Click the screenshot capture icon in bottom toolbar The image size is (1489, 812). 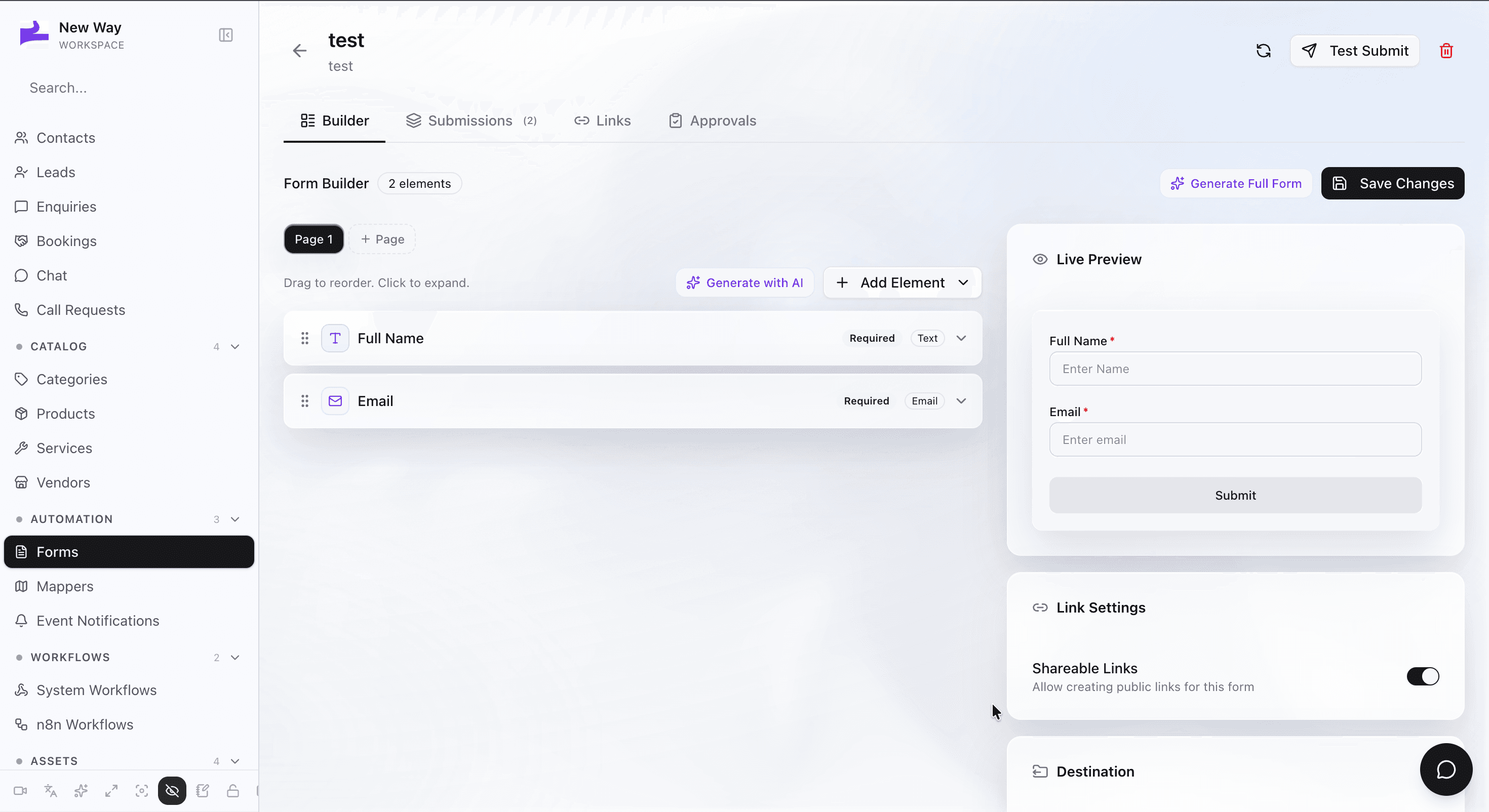point(142,791)
